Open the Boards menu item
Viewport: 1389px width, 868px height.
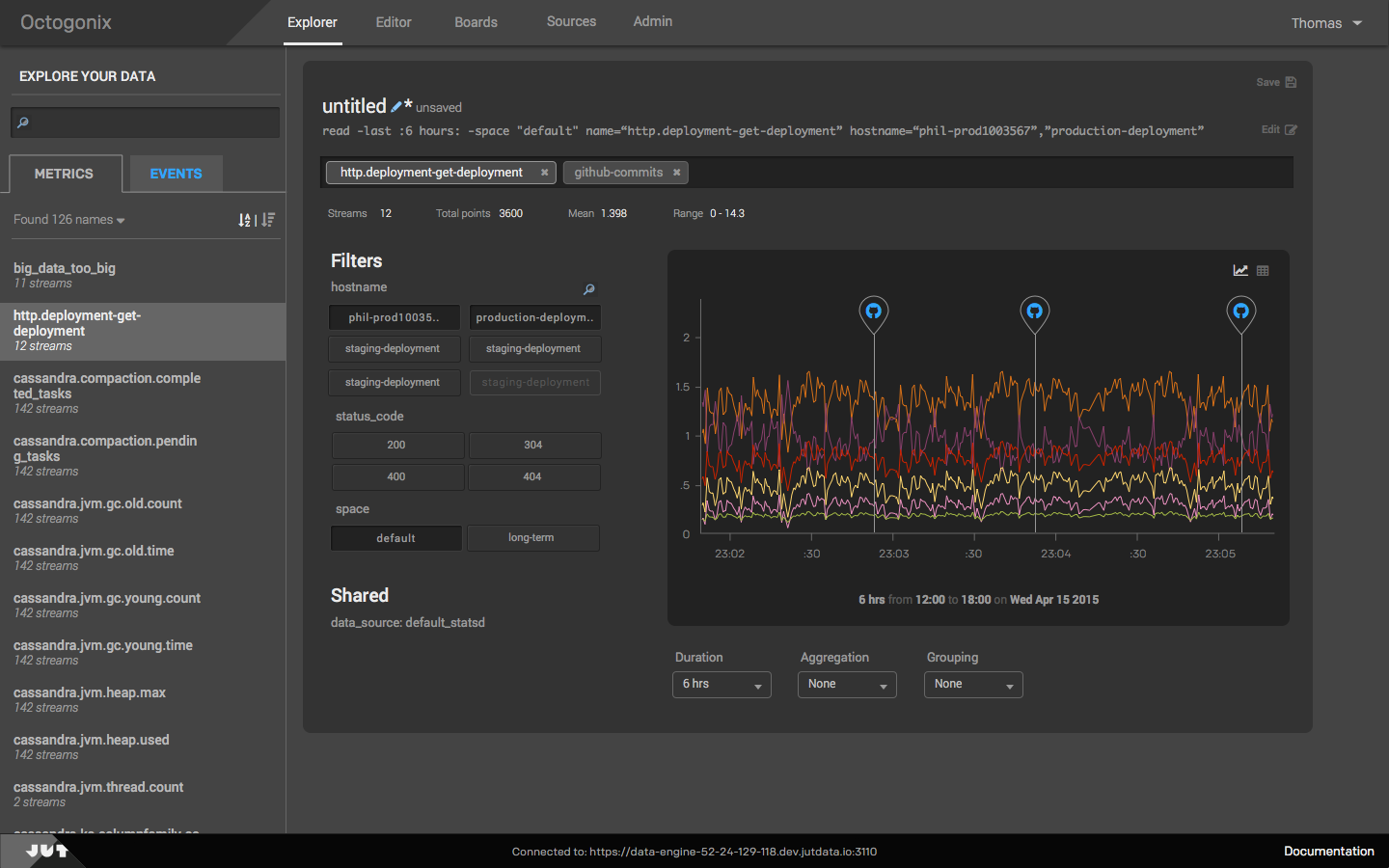(476, 22)
